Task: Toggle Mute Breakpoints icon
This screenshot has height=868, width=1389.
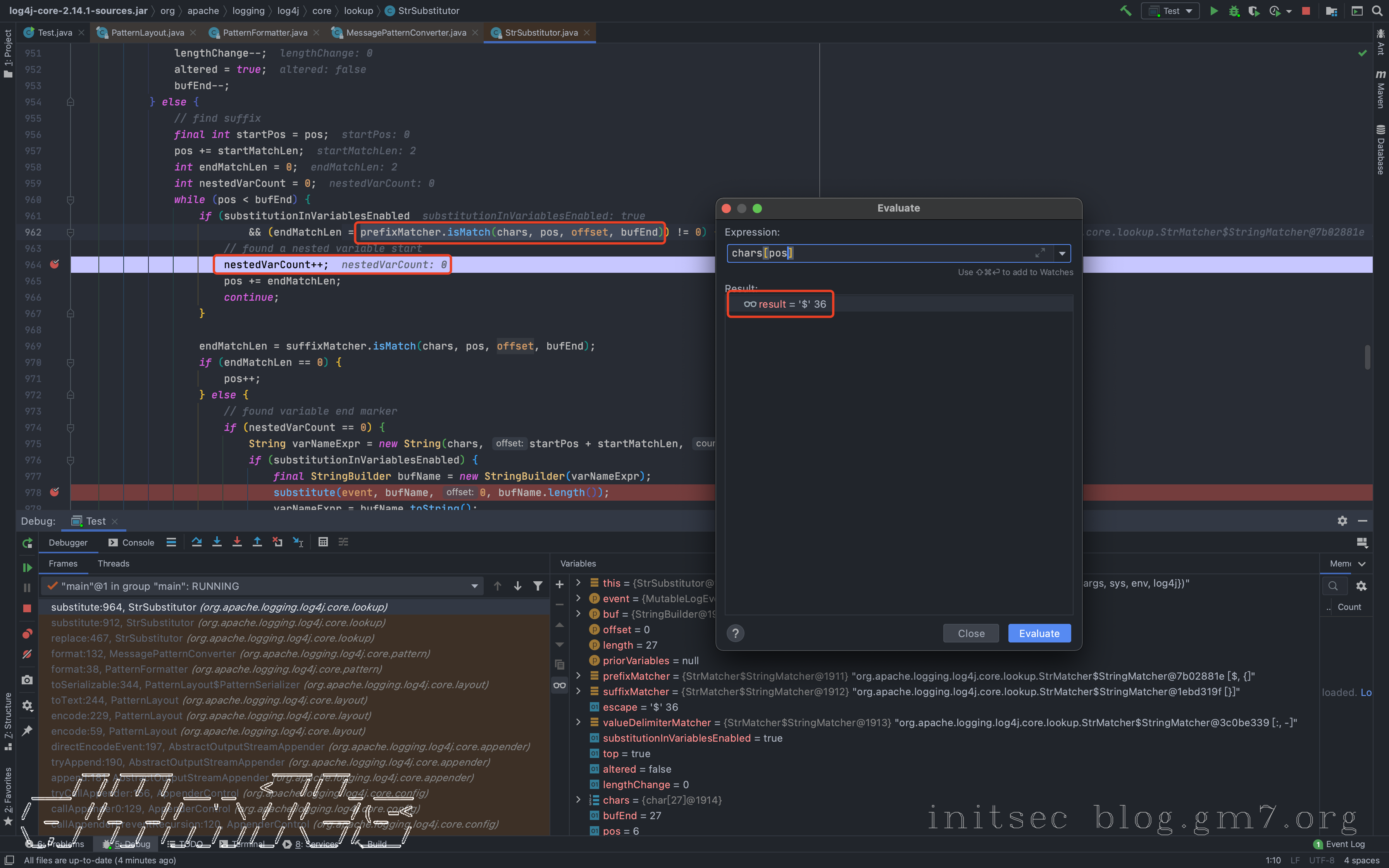Action: click(x=27, y=654)
